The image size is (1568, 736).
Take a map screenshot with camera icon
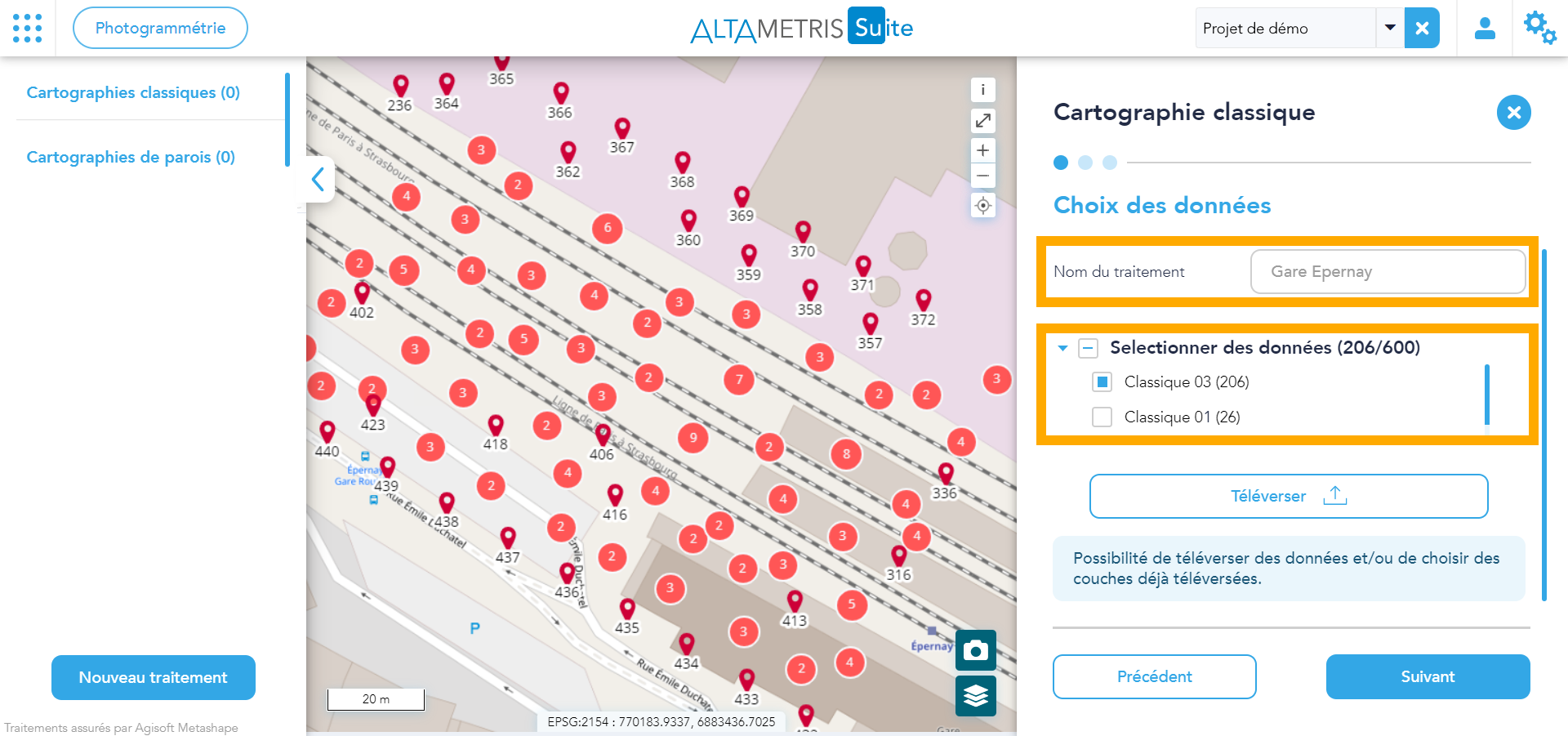(x=975, y=650)
